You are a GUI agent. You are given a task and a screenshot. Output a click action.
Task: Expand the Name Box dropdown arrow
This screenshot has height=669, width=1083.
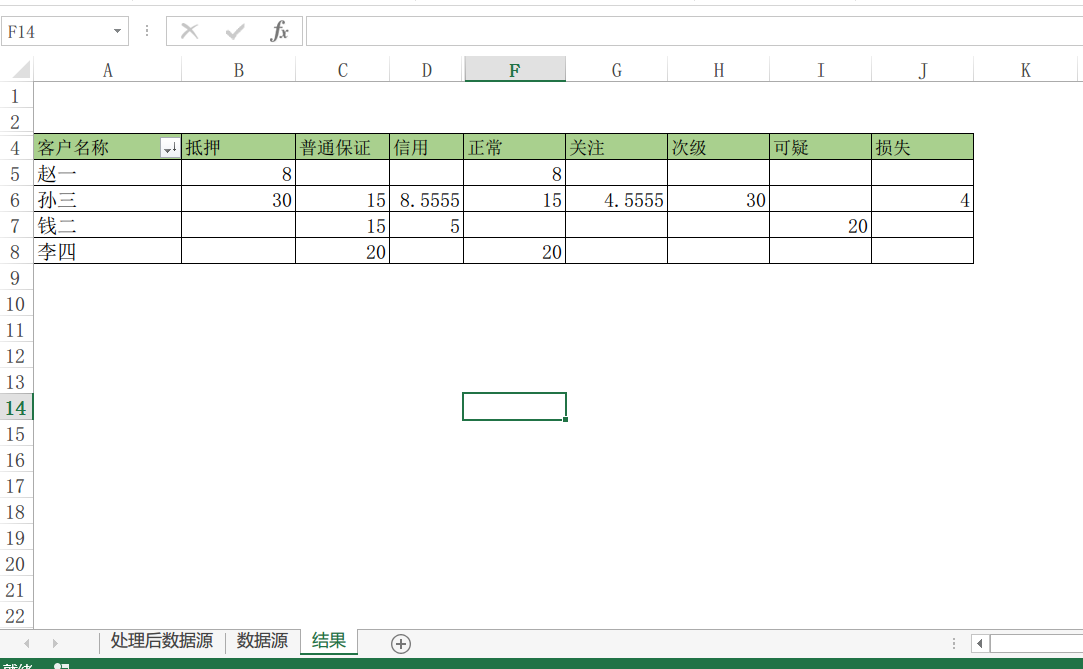coord(118,32)
